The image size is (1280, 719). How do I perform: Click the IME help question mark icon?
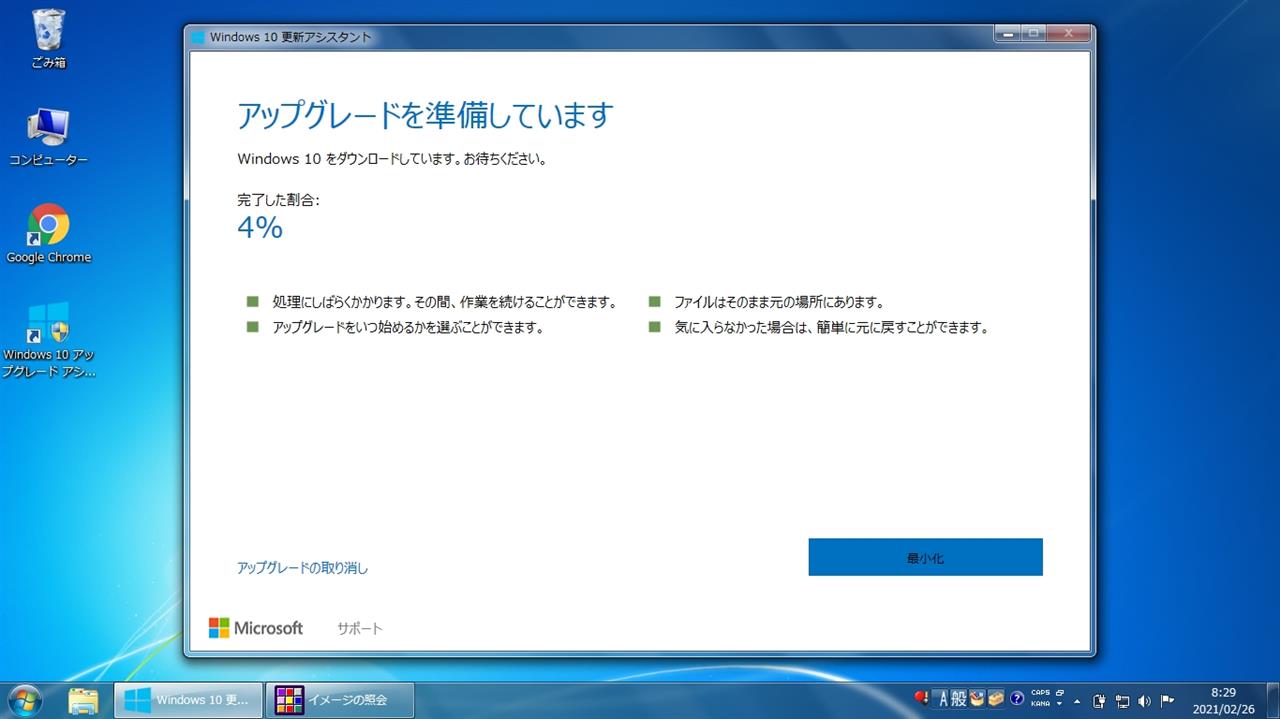coord(1017,699)
